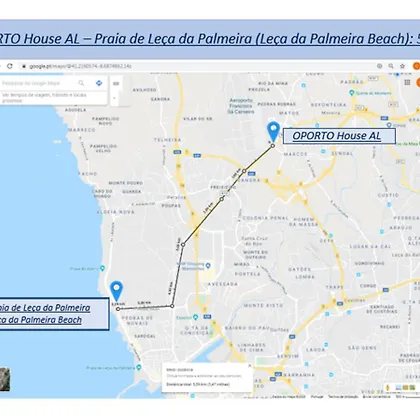Click the magnifier search icon in Maps

coord(81,83)
